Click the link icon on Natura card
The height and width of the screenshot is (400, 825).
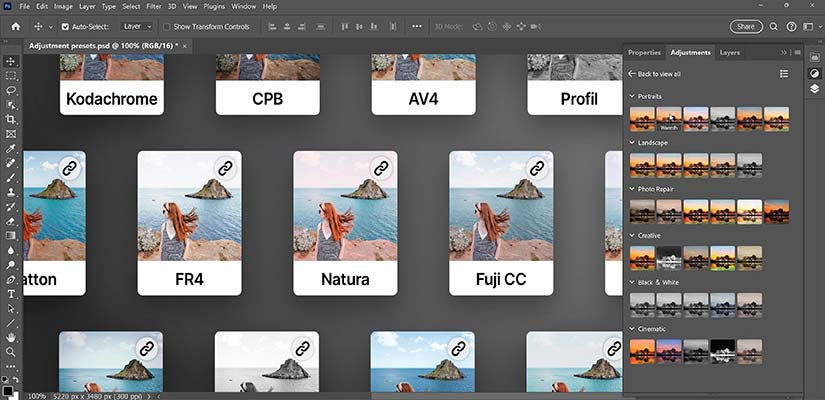click(381, 168)
